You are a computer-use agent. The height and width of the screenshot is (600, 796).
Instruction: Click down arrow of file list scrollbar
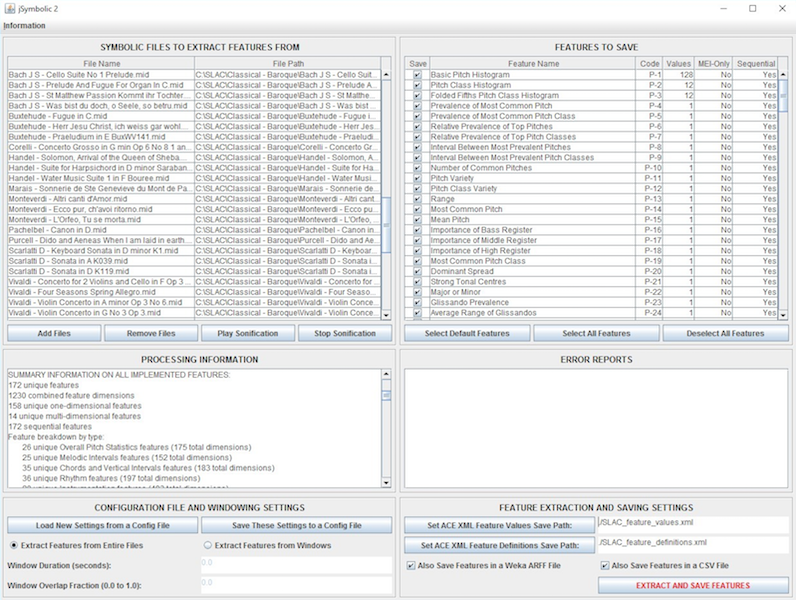coord(386,315)
